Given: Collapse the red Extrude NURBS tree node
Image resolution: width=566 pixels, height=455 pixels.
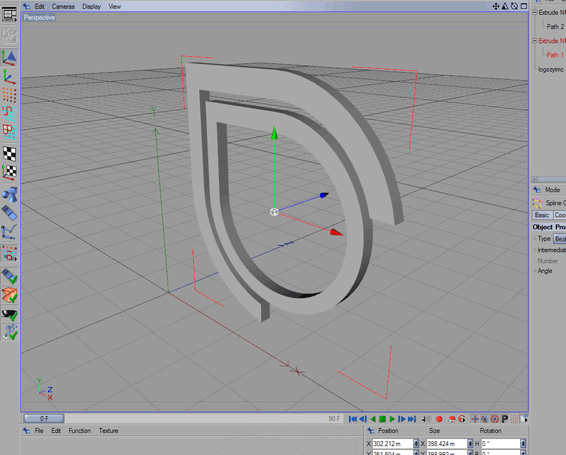Looking at the screenshot, I should (x=535, y=40).
